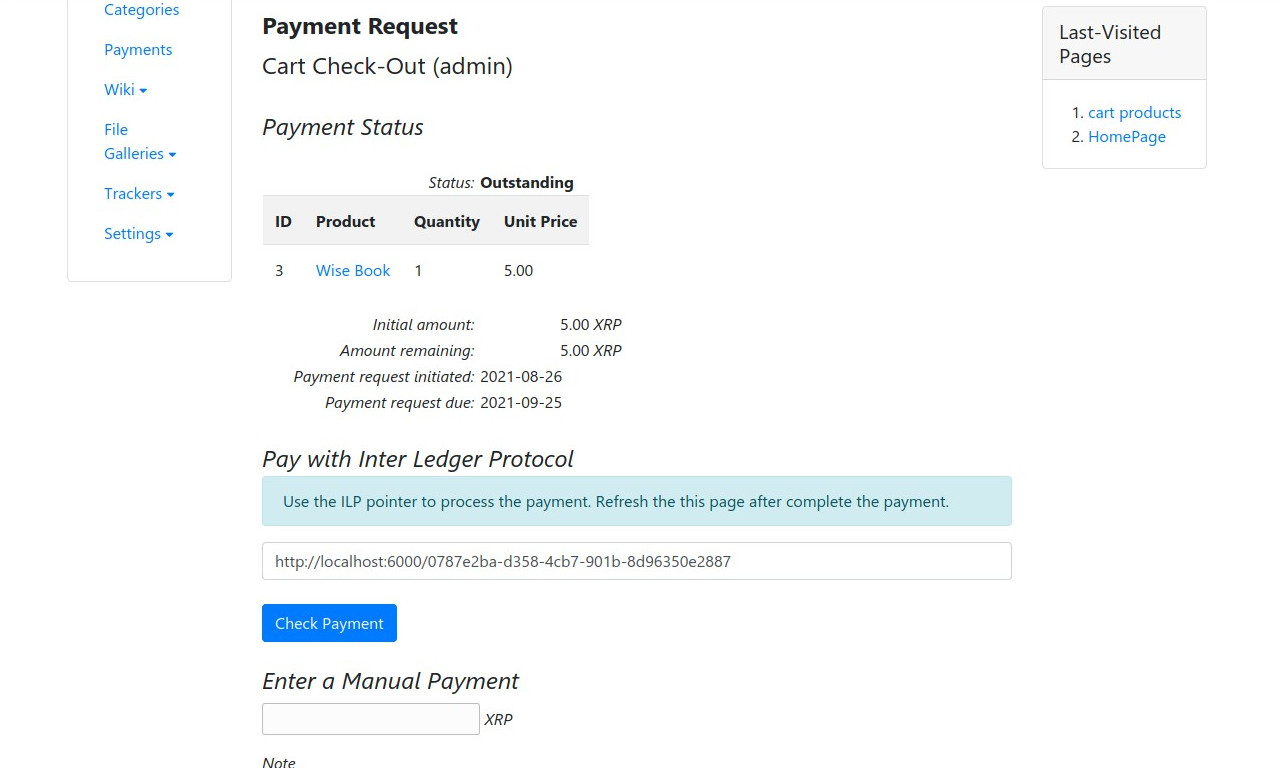Open the Categories sidebar link

click(x=141, y=10)
